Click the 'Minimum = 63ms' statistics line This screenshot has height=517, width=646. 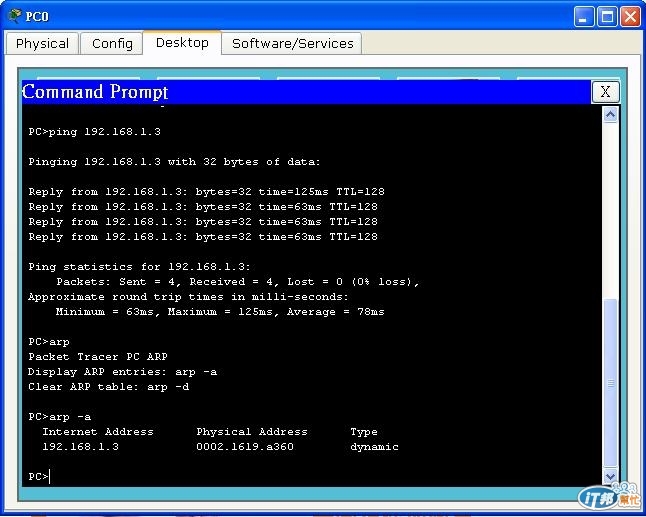tap(220, 312)
